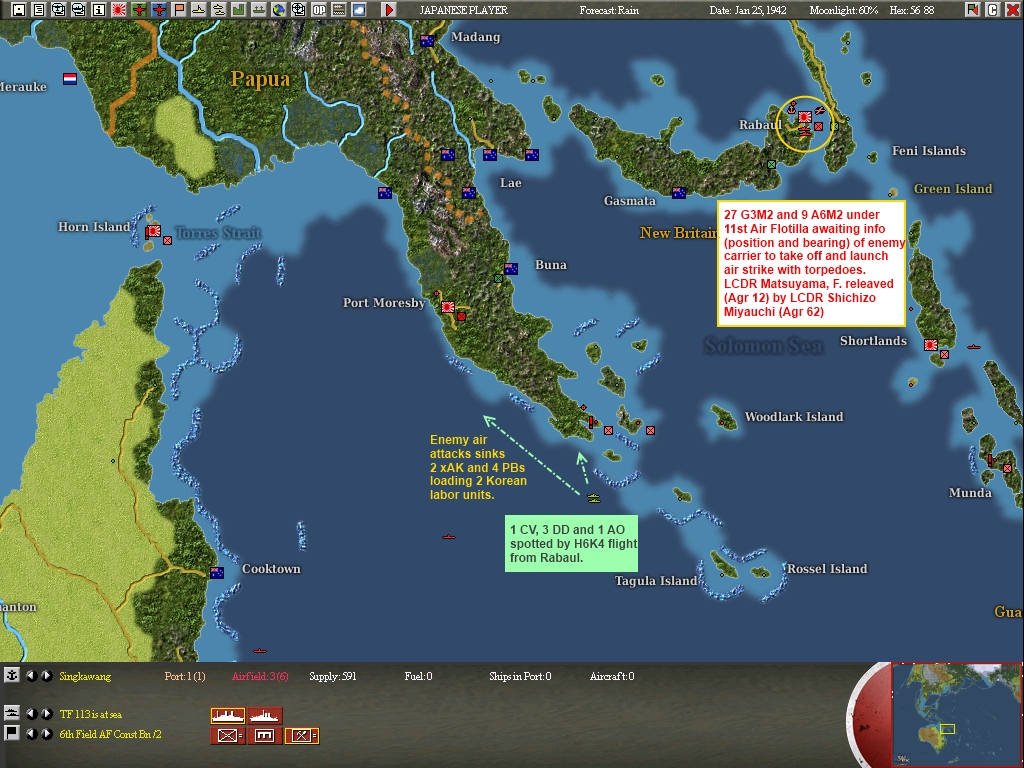The height and width of the screenshot is (768, 1024).
Task: Click the green ship with arrows icon
Action: coord(259,10)
